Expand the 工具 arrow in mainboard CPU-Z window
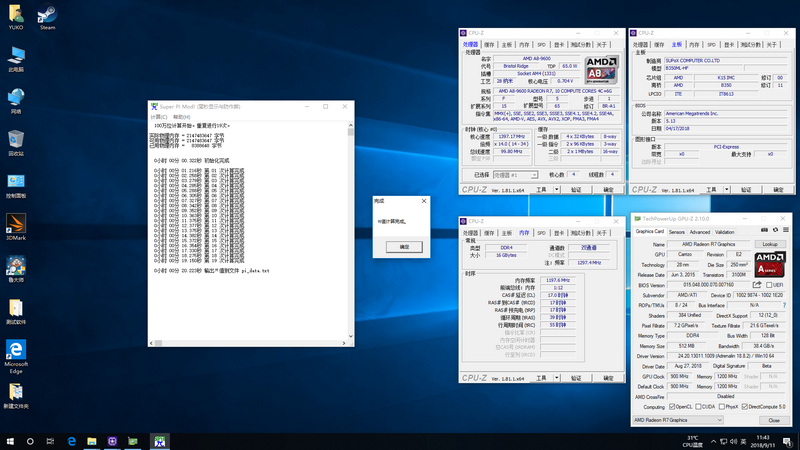The image size is (800, 450). coord(727,190)
